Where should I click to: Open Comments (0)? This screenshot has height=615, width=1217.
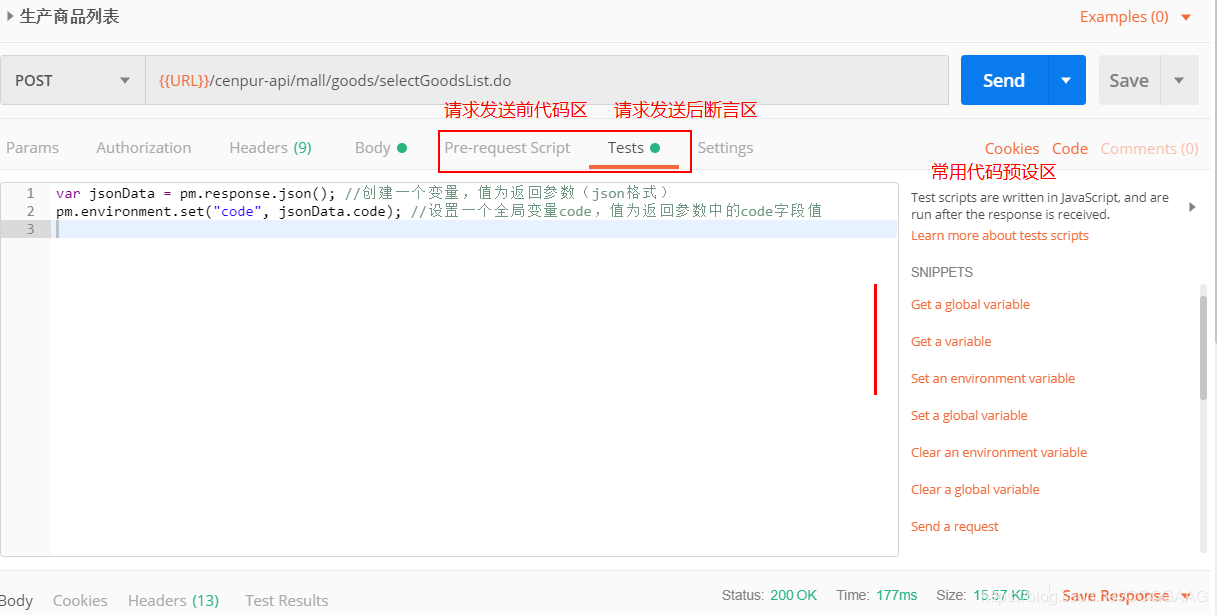1150,149
